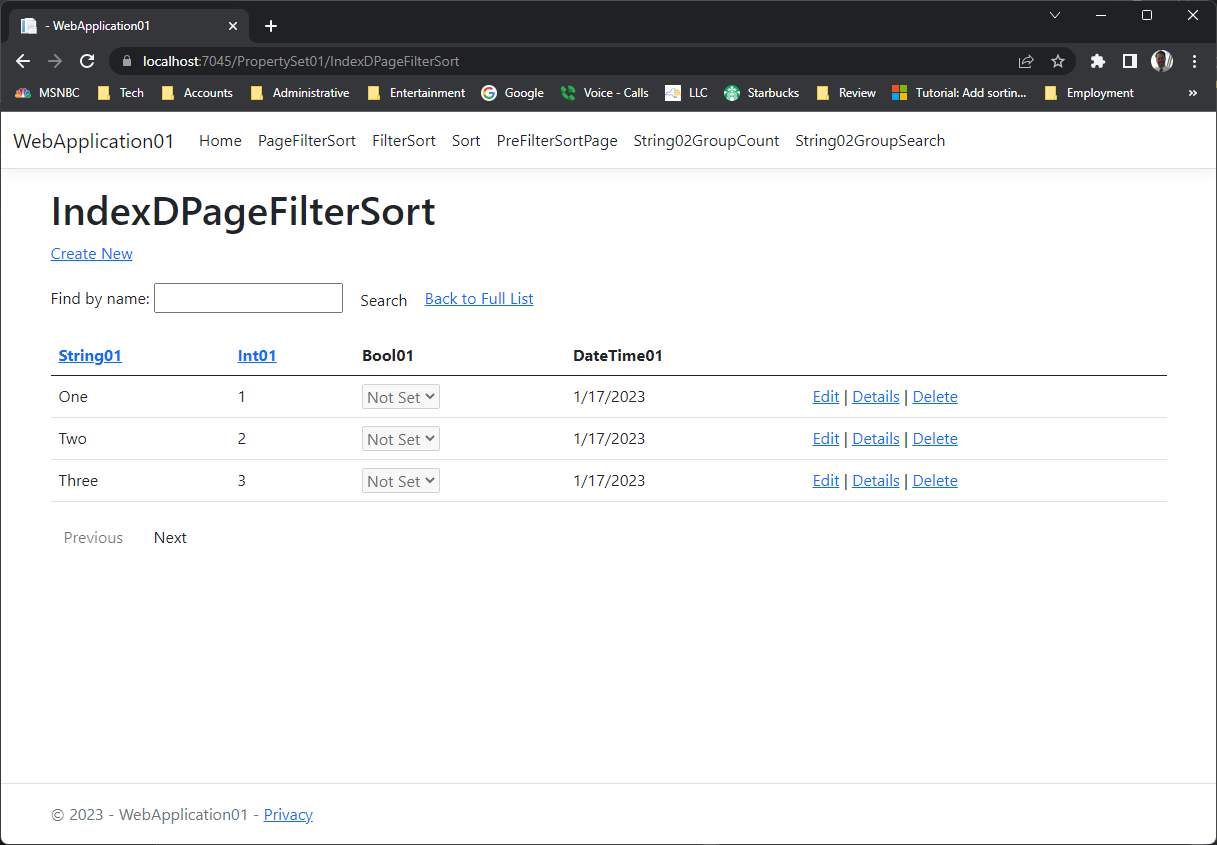1217x845 pixels.
Task: Open the Tech bookmarks folder
Action: click(x=120, y=93)
